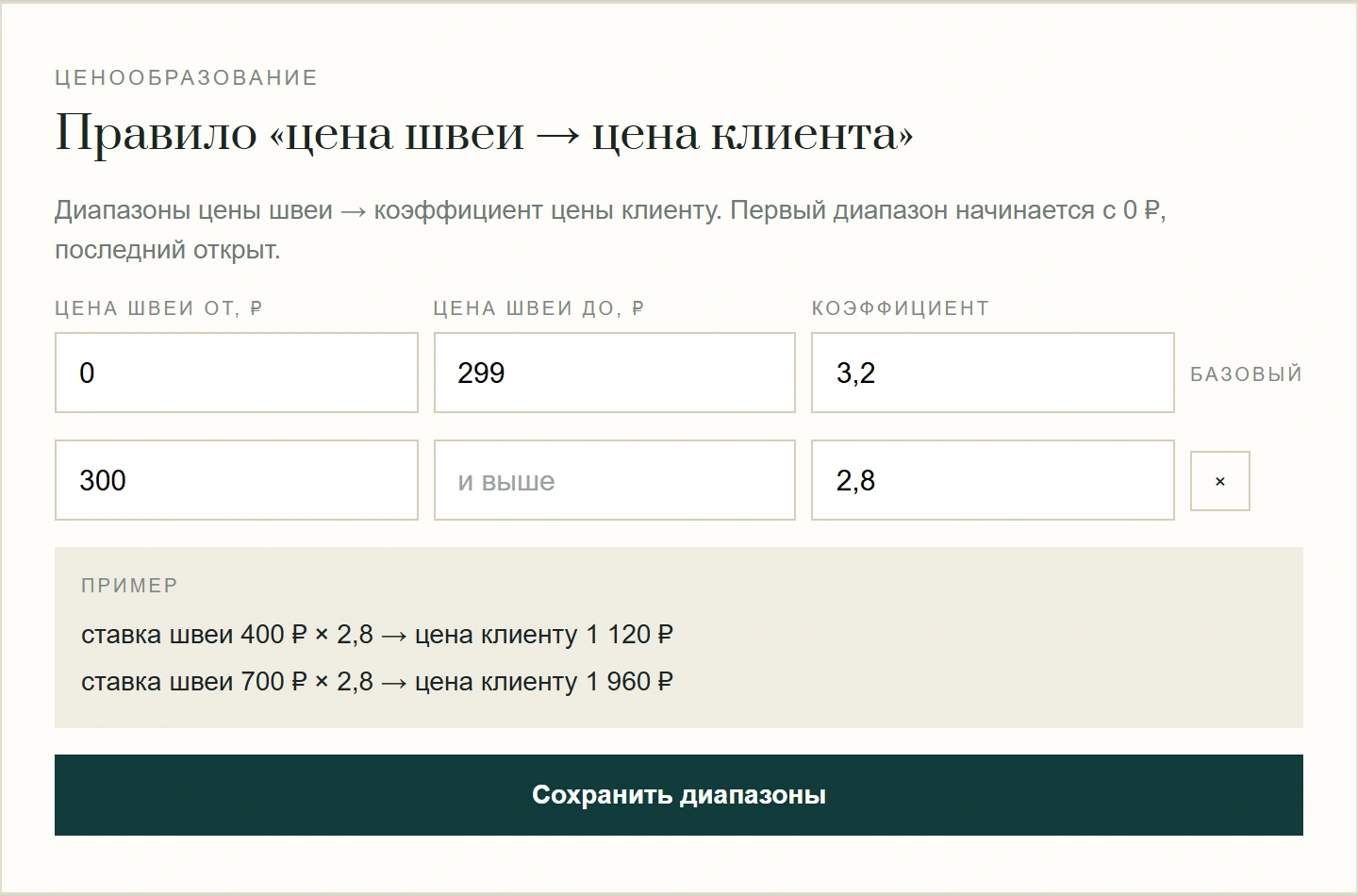Click the 'ПРИМЕР' label
Image resolution: width=1358 pixels, height=896 pixels.
(x=129, y=586)
